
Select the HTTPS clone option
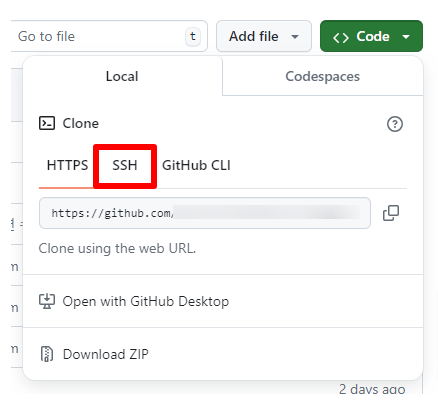[x=67, y=165]
